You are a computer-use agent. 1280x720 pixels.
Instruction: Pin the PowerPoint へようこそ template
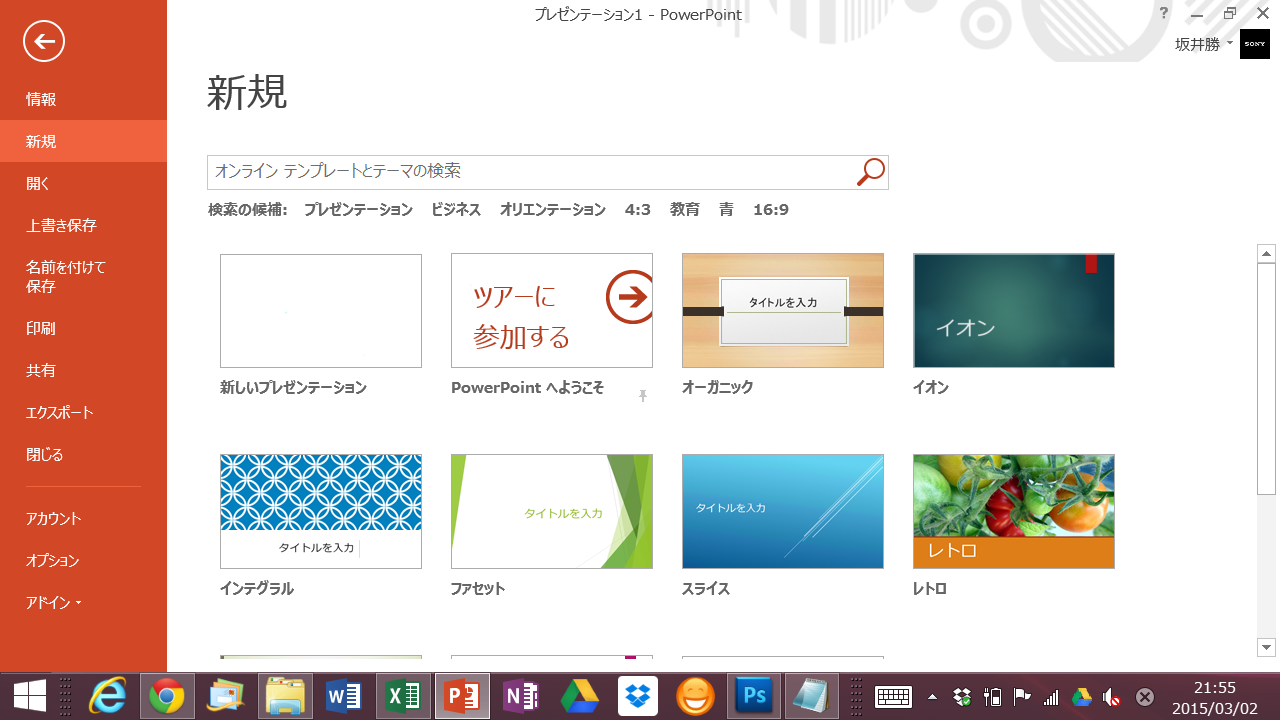[643, 397]
